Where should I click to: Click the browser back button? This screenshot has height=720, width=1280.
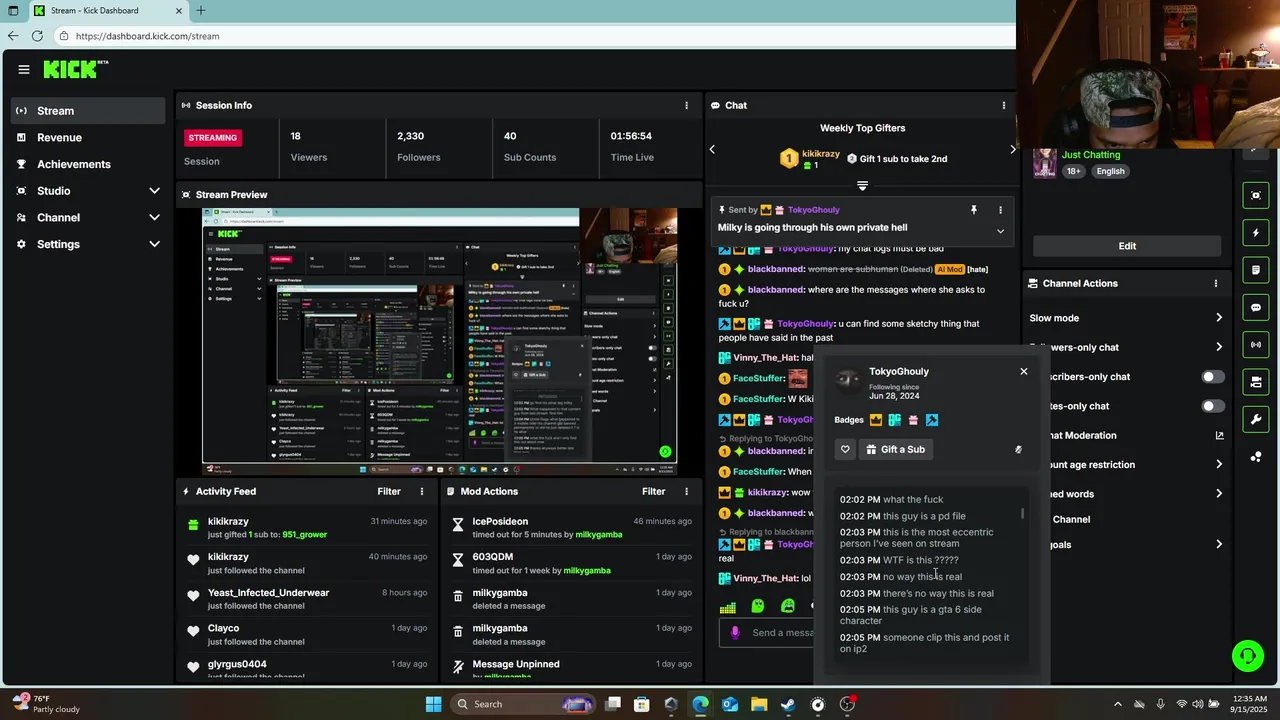[x=12, y=36]
